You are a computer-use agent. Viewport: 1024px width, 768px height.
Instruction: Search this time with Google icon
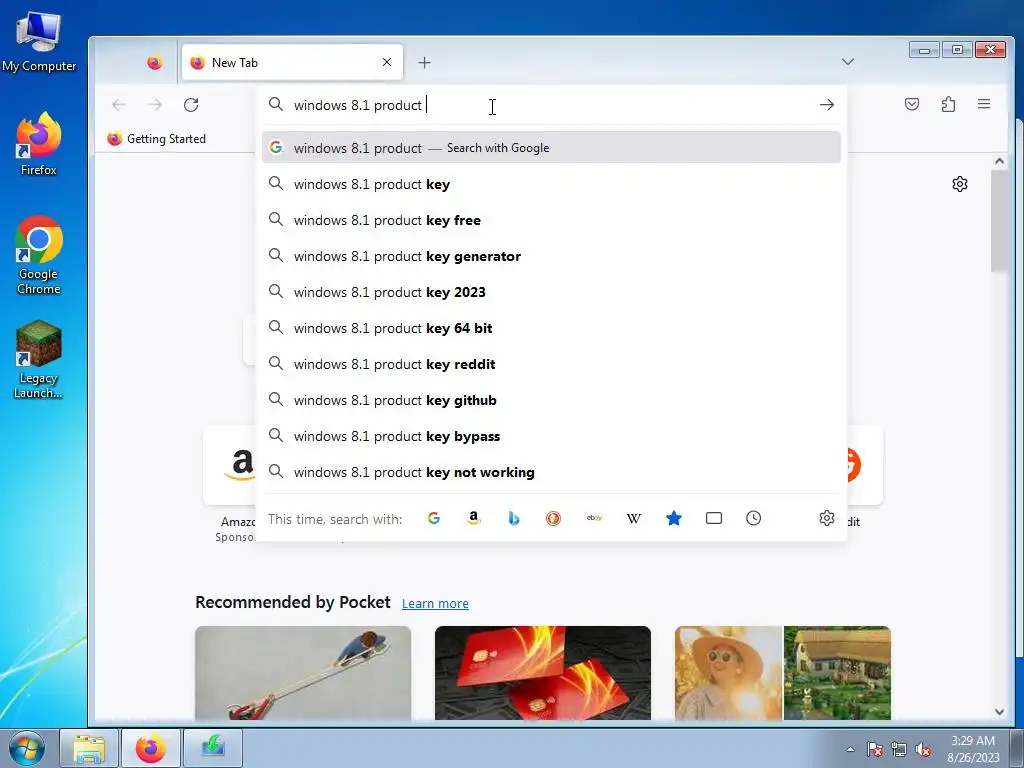tap(434, 519)
